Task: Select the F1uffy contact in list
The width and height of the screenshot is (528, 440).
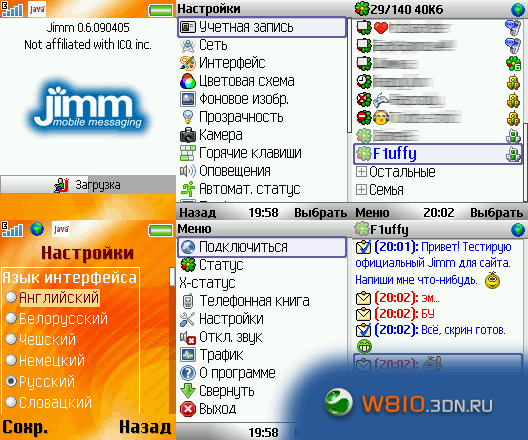Action: (x=438, y=154)
